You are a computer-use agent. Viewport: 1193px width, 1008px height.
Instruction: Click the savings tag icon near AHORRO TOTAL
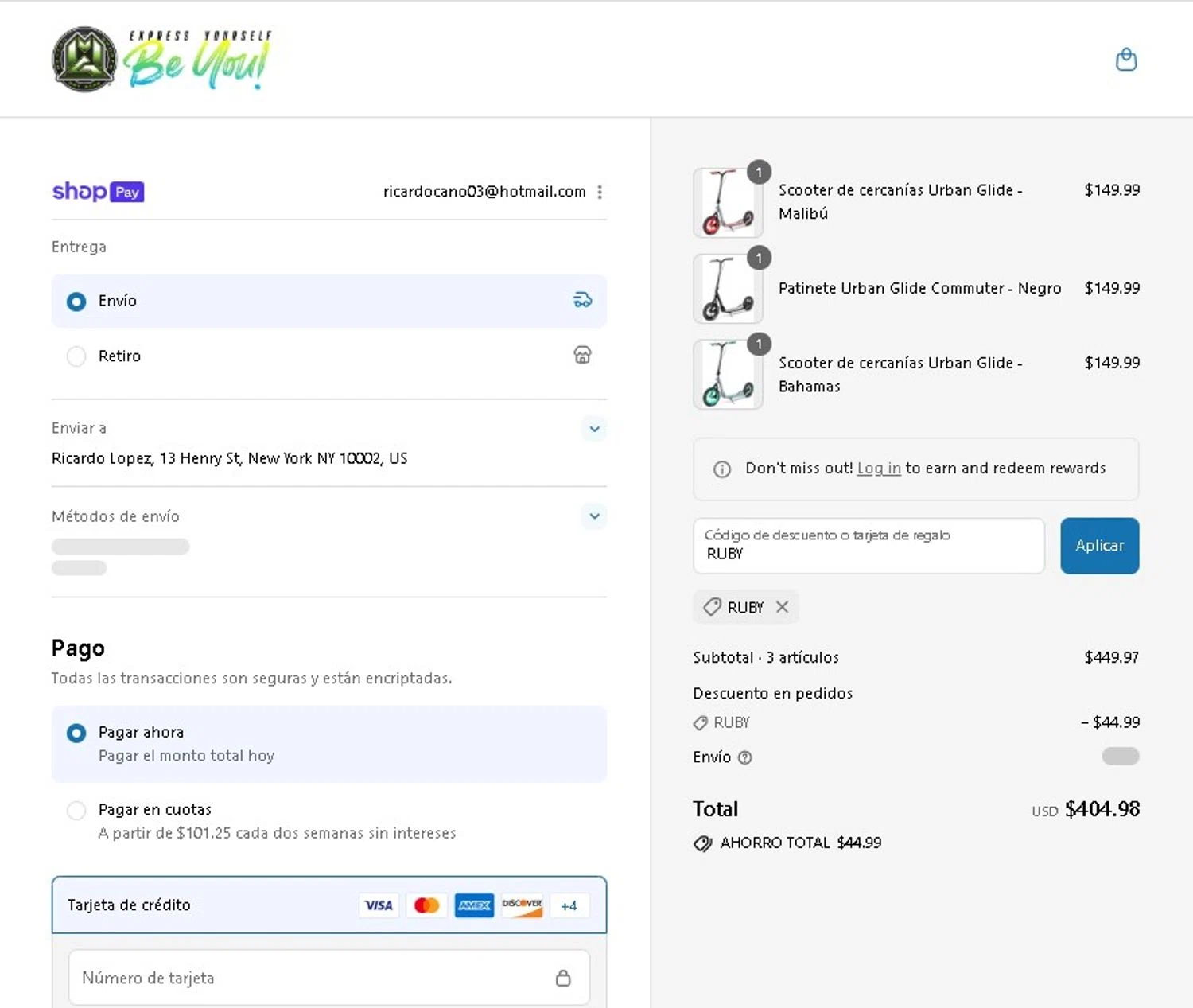[x=702, y=843]
